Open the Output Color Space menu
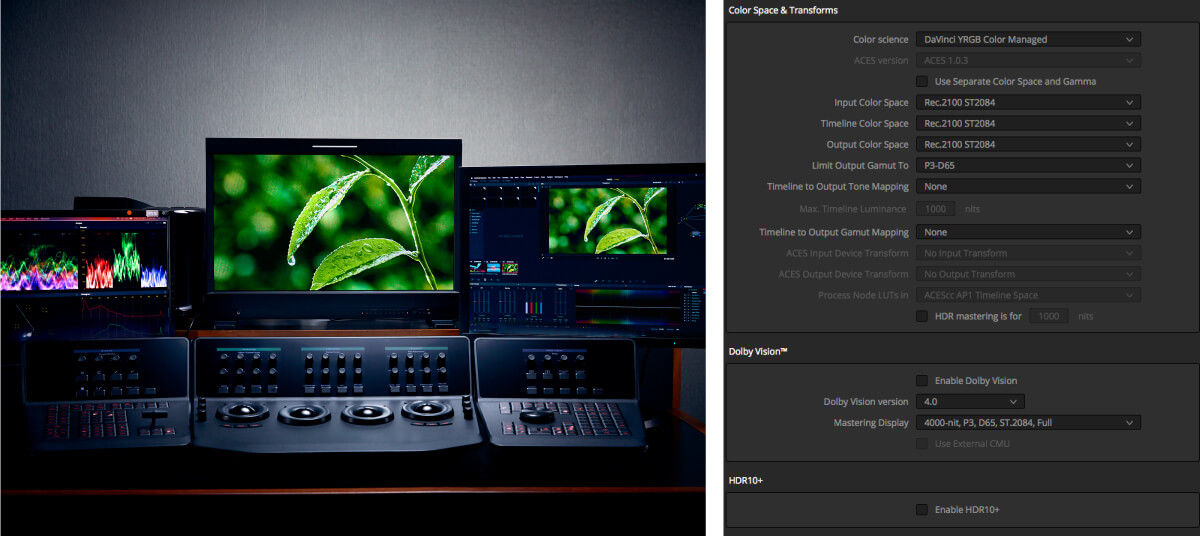The image size is (1200, 536). pyautogui.click(x=1027, y=144)
